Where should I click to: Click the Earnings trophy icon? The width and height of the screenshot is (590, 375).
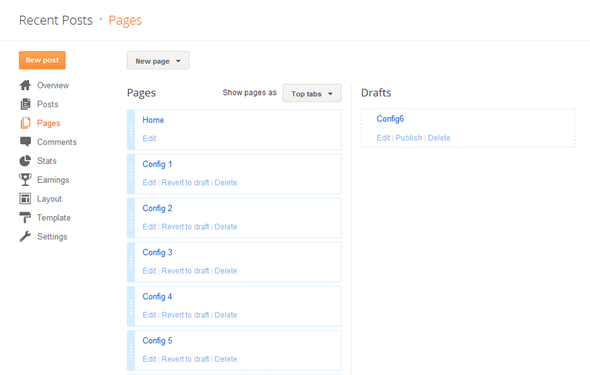tap(25, 180)
